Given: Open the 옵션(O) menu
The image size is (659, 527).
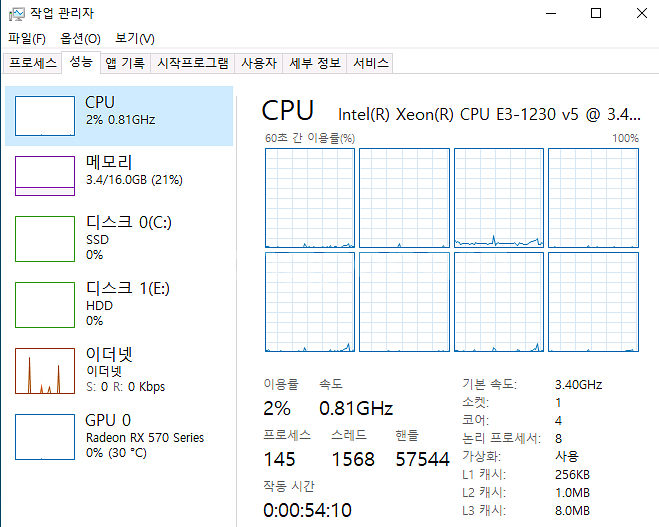Looking at the screenshot, I should point(80,39).
